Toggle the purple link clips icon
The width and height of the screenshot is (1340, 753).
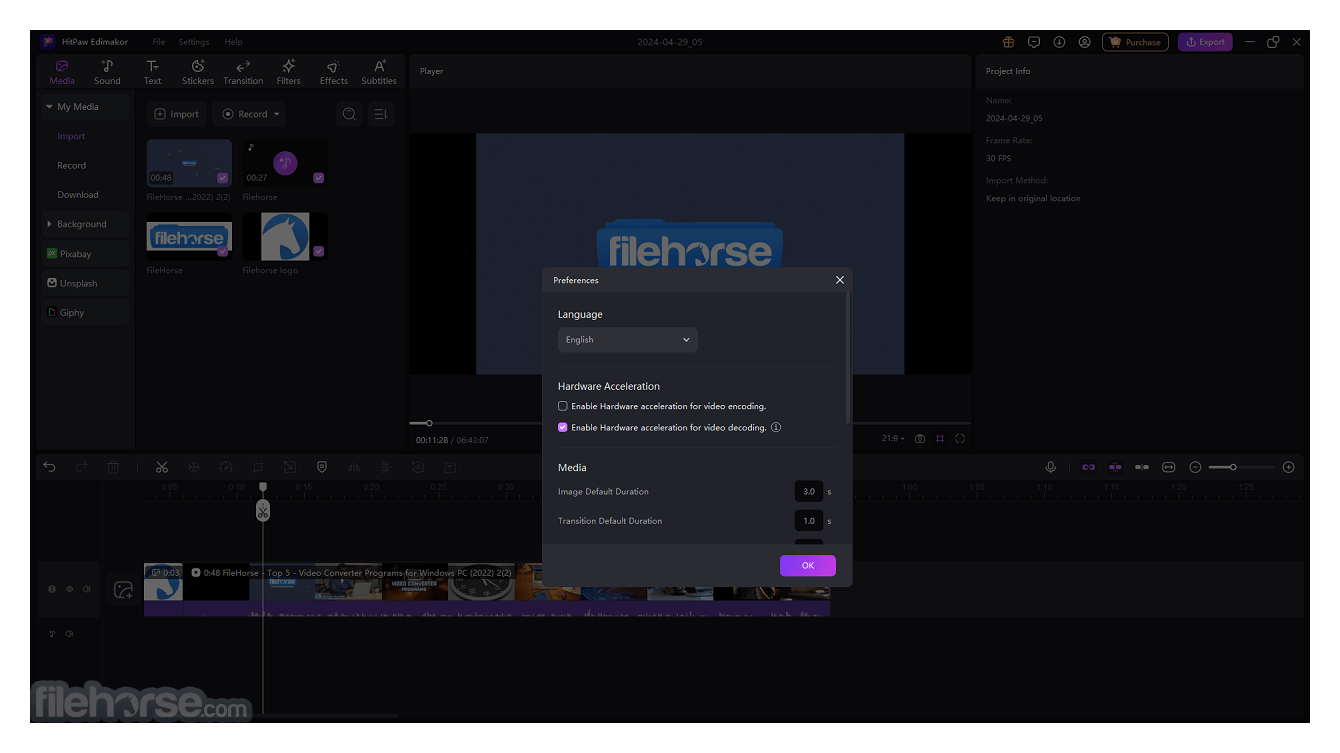tap(1089, 467)
